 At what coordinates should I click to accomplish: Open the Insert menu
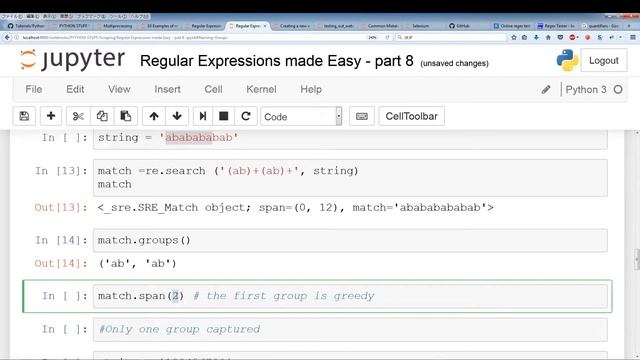pos(167,89)
